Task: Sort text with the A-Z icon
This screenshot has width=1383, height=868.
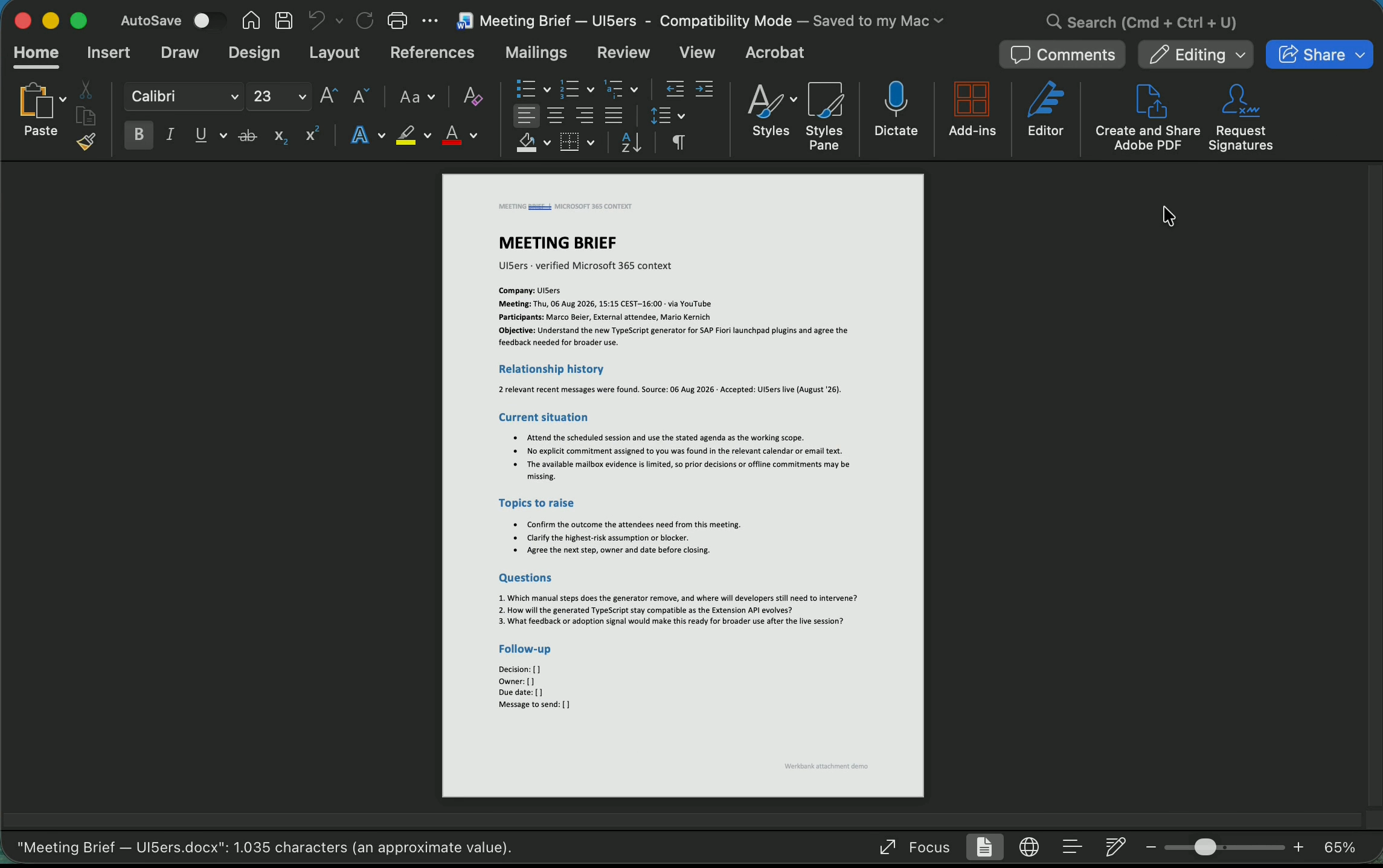Action: 631,142
